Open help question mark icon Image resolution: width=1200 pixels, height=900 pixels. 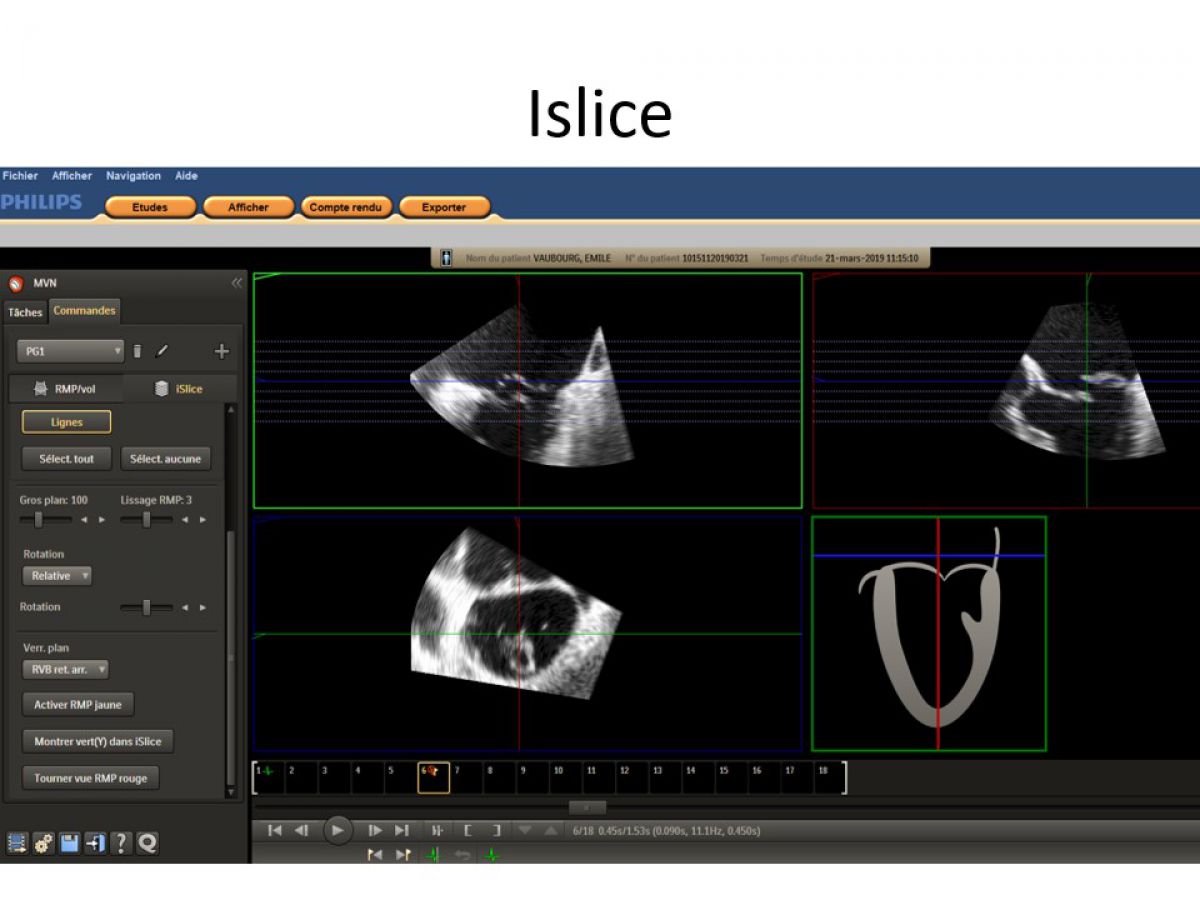click(x=121, y=843)
